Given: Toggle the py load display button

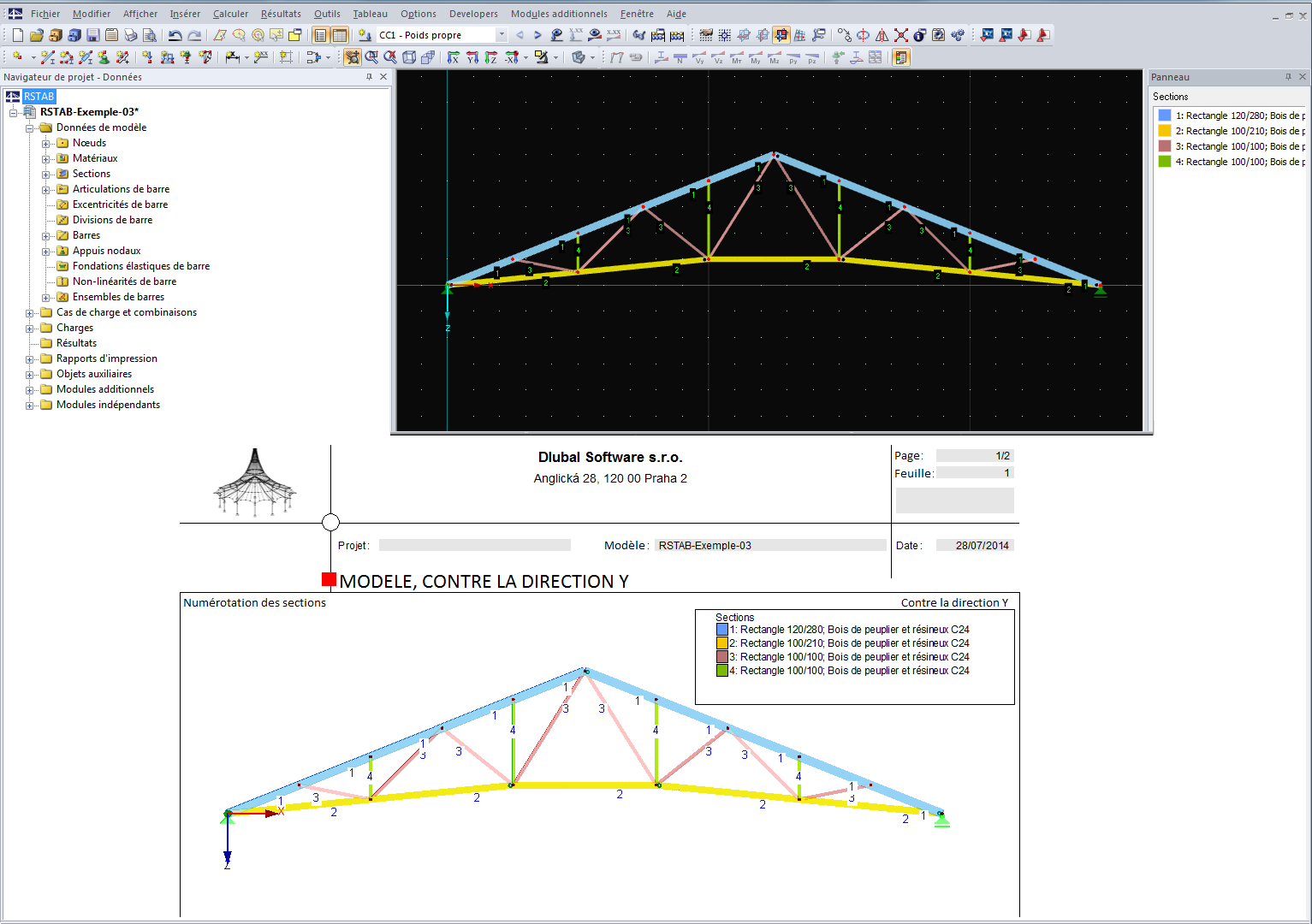Looking at the screenshot, I should point(793,57).
